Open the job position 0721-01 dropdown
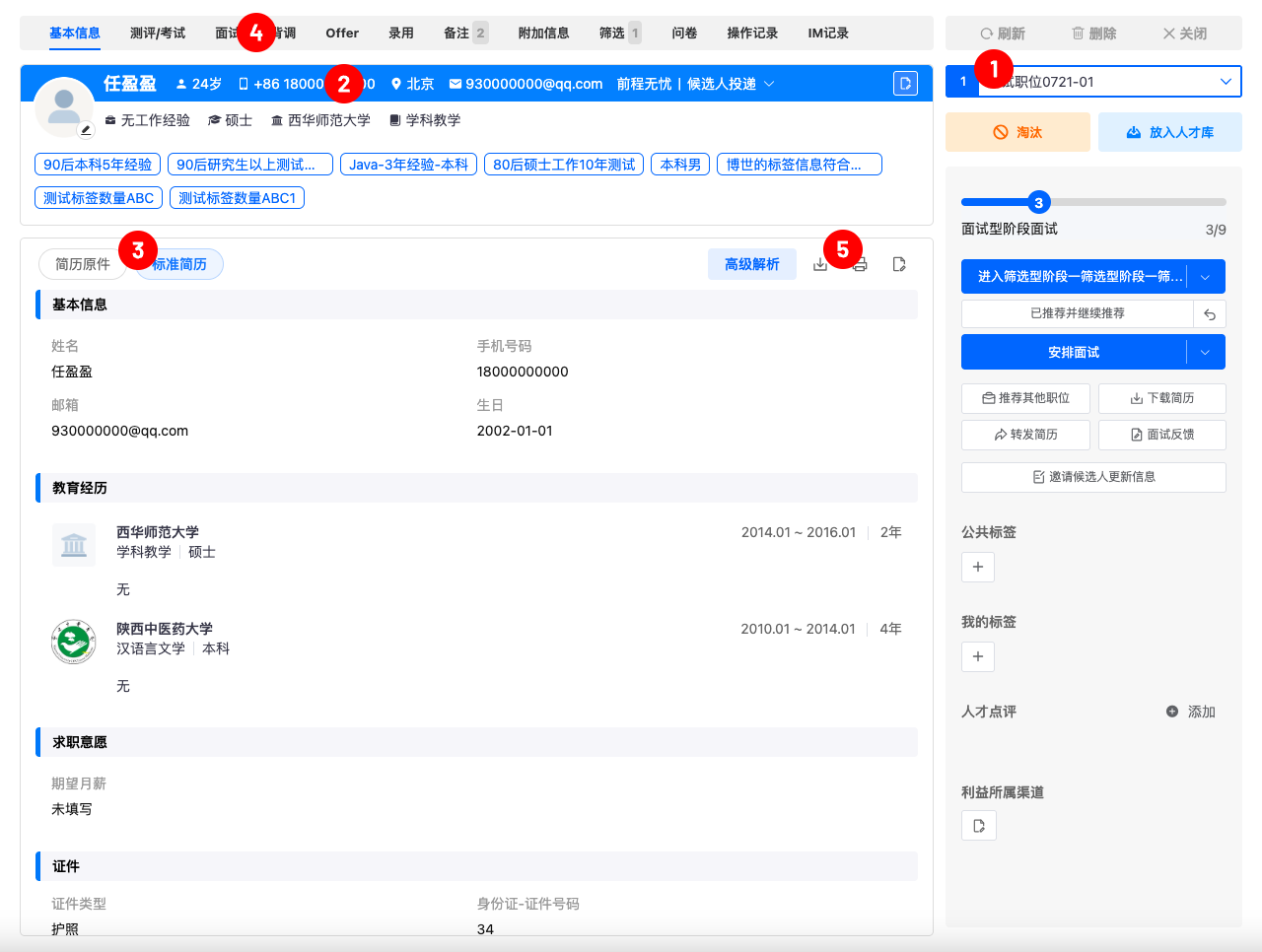1262x952 pixels. [1110, 82]
